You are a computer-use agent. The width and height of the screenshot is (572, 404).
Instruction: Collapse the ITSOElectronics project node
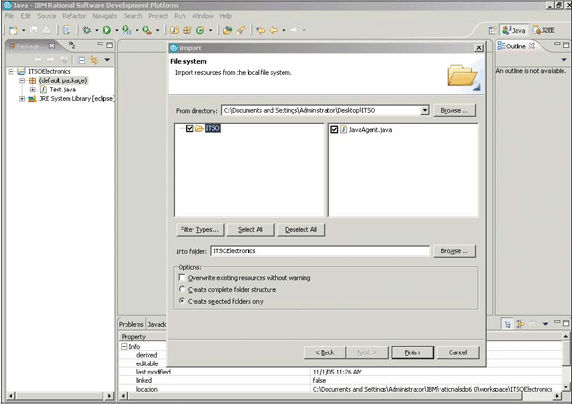click(x=11, y=72)
